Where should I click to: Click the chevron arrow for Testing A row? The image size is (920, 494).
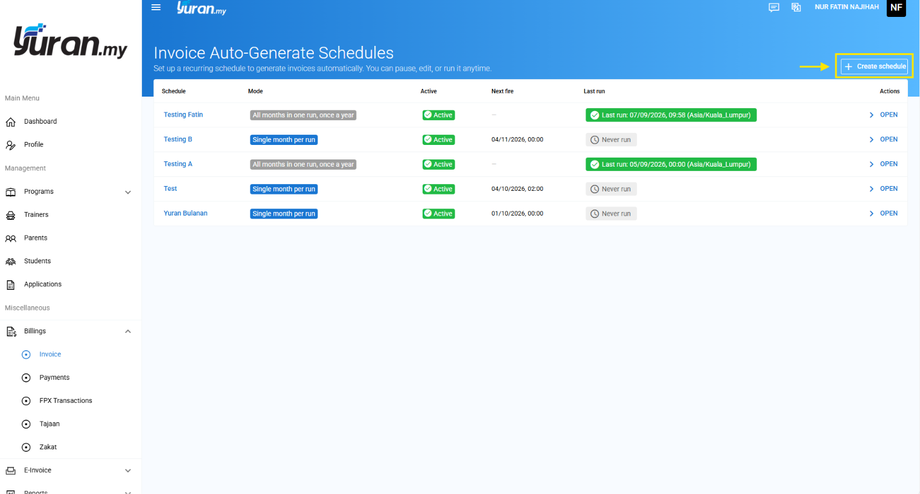(x=871, y=164)
